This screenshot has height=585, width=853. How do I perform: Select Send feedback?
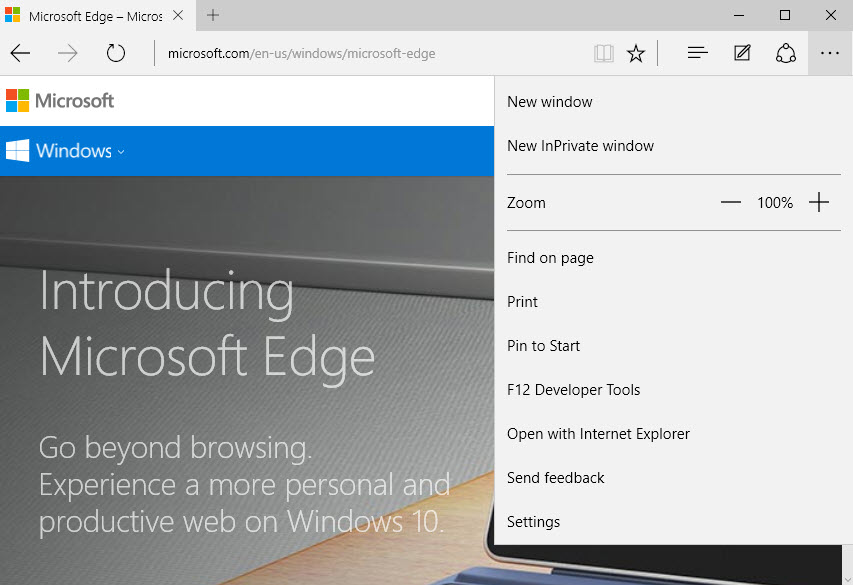(x=673, y=478)
